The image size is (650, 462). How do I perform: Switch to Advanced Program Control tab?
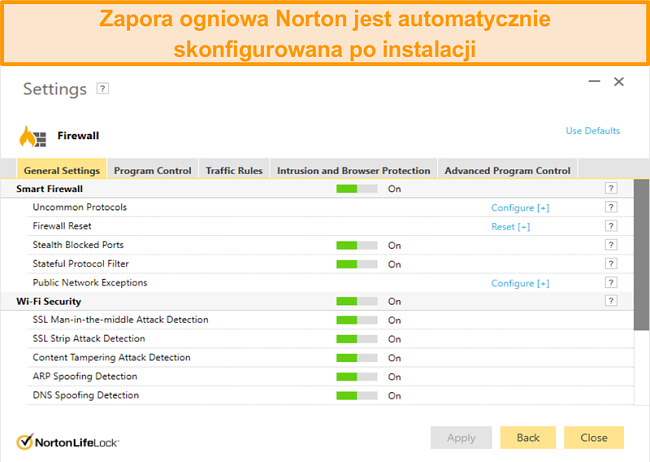click(x=507, y=170)
